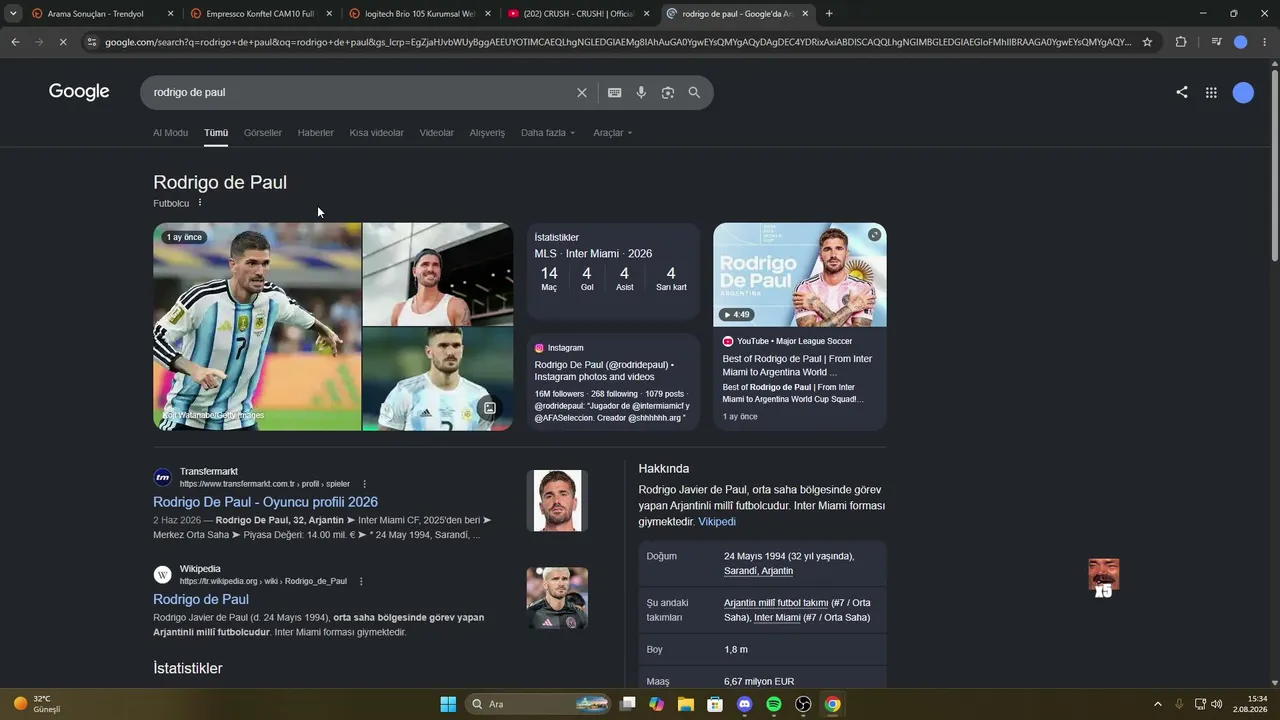Open the Wikipedia result portrait thumbnail

pos(557,598)
